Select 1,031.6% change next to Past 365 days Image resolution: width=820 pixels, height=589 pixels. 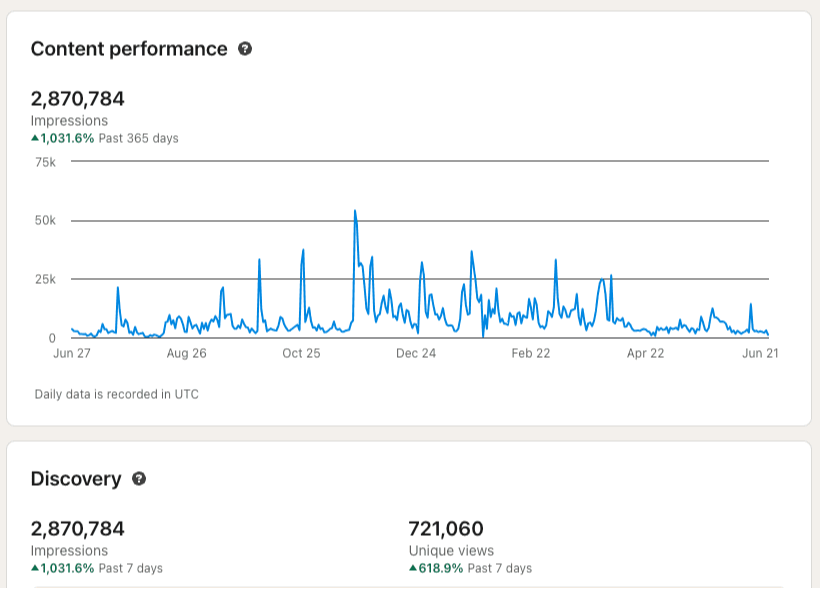tap(63, 138)
